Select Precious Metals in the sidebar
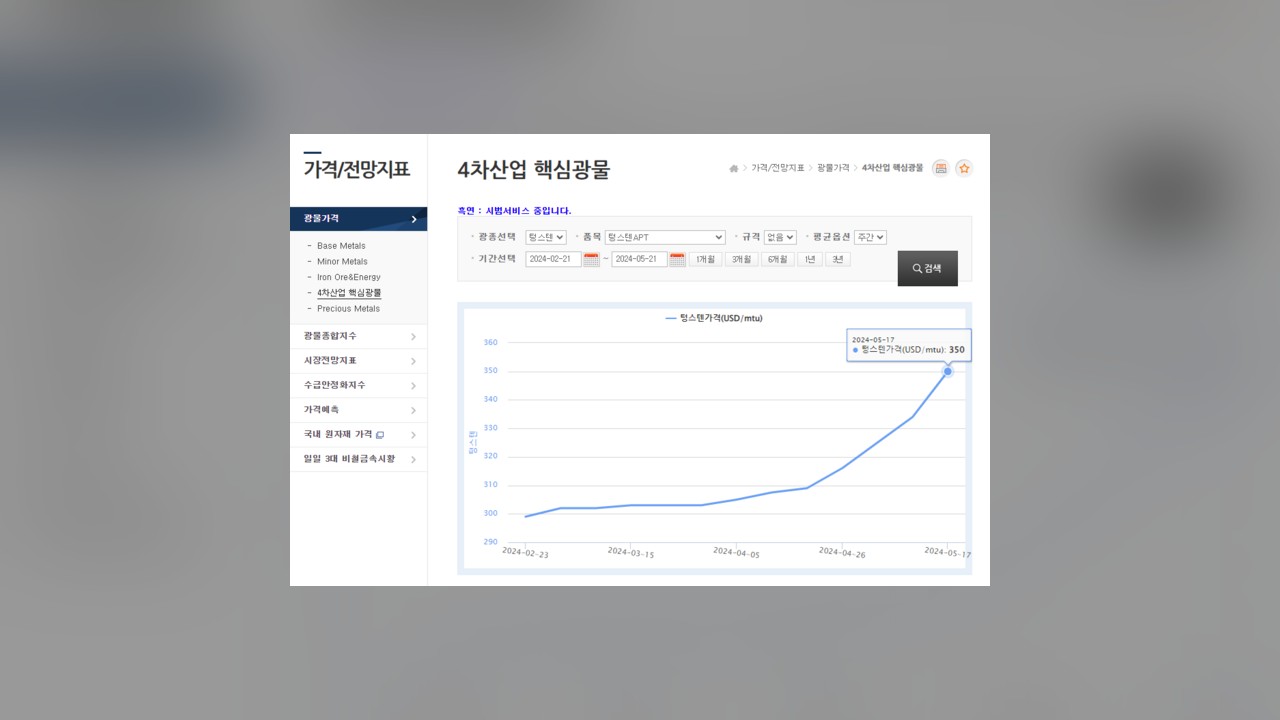This screenshot has height=720, width=1280. [348, 309]
